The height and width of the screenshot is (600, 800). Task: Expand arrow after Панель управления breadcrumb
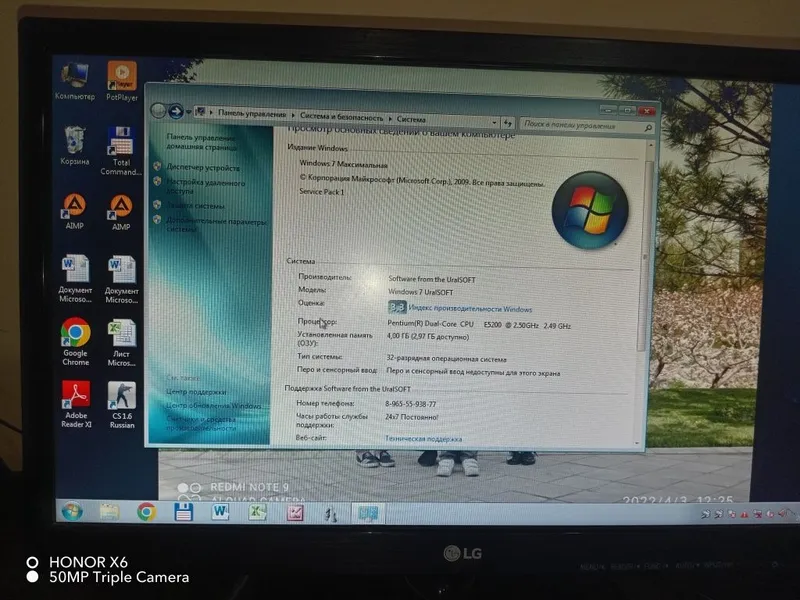(293, 115)
